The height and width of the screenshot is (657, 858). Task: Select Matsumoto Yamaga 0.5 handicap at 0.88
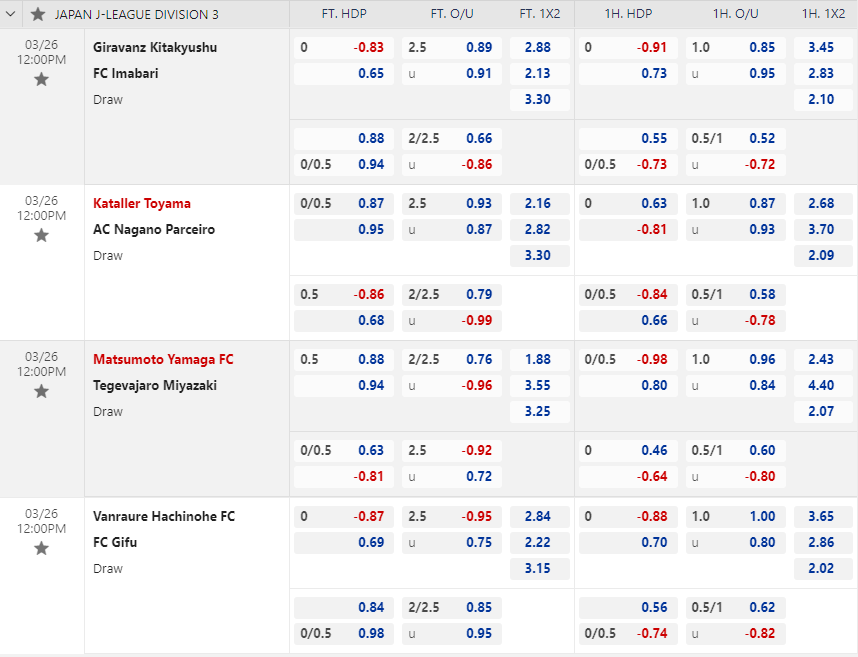344,359
